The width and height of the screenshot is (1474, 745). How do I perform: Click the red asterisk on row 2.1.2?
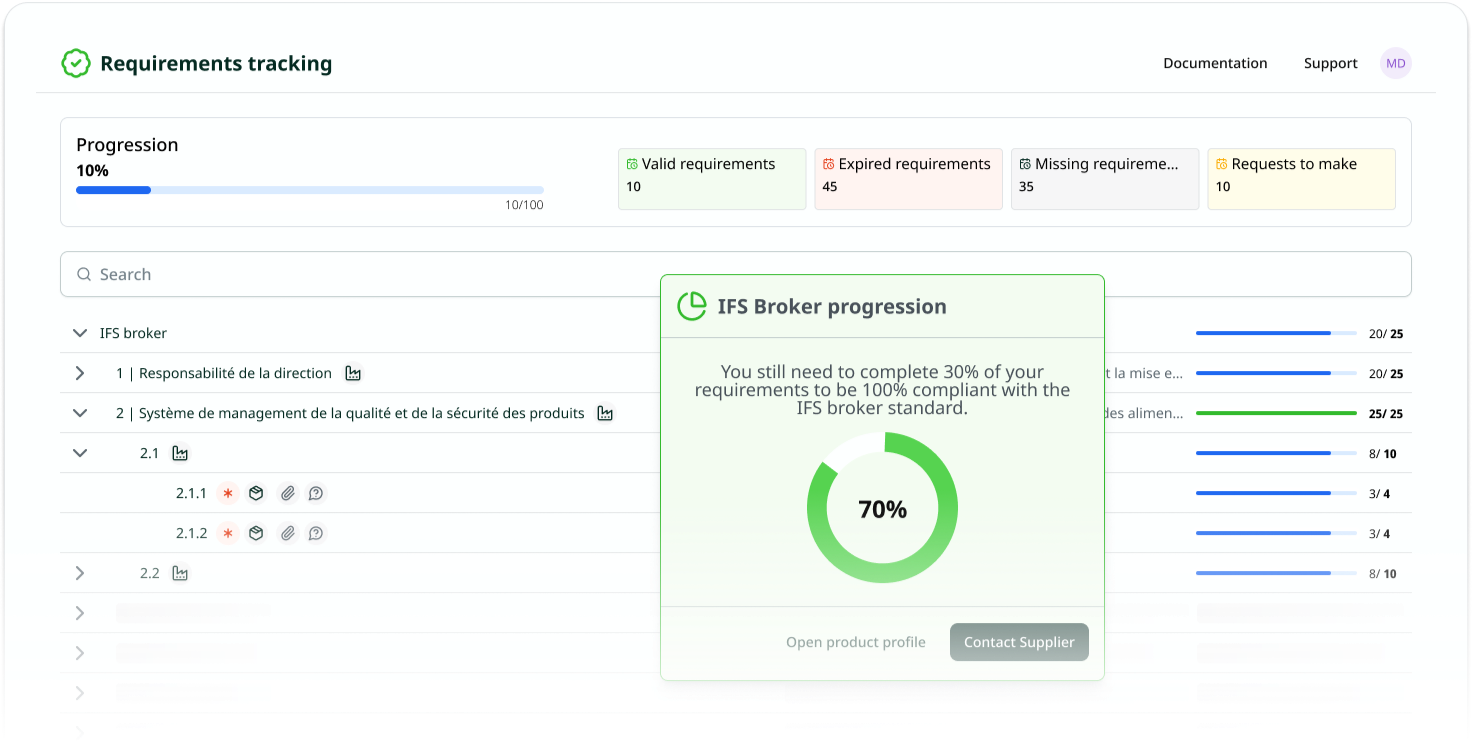pyautogui.click(x=228, y=533)
